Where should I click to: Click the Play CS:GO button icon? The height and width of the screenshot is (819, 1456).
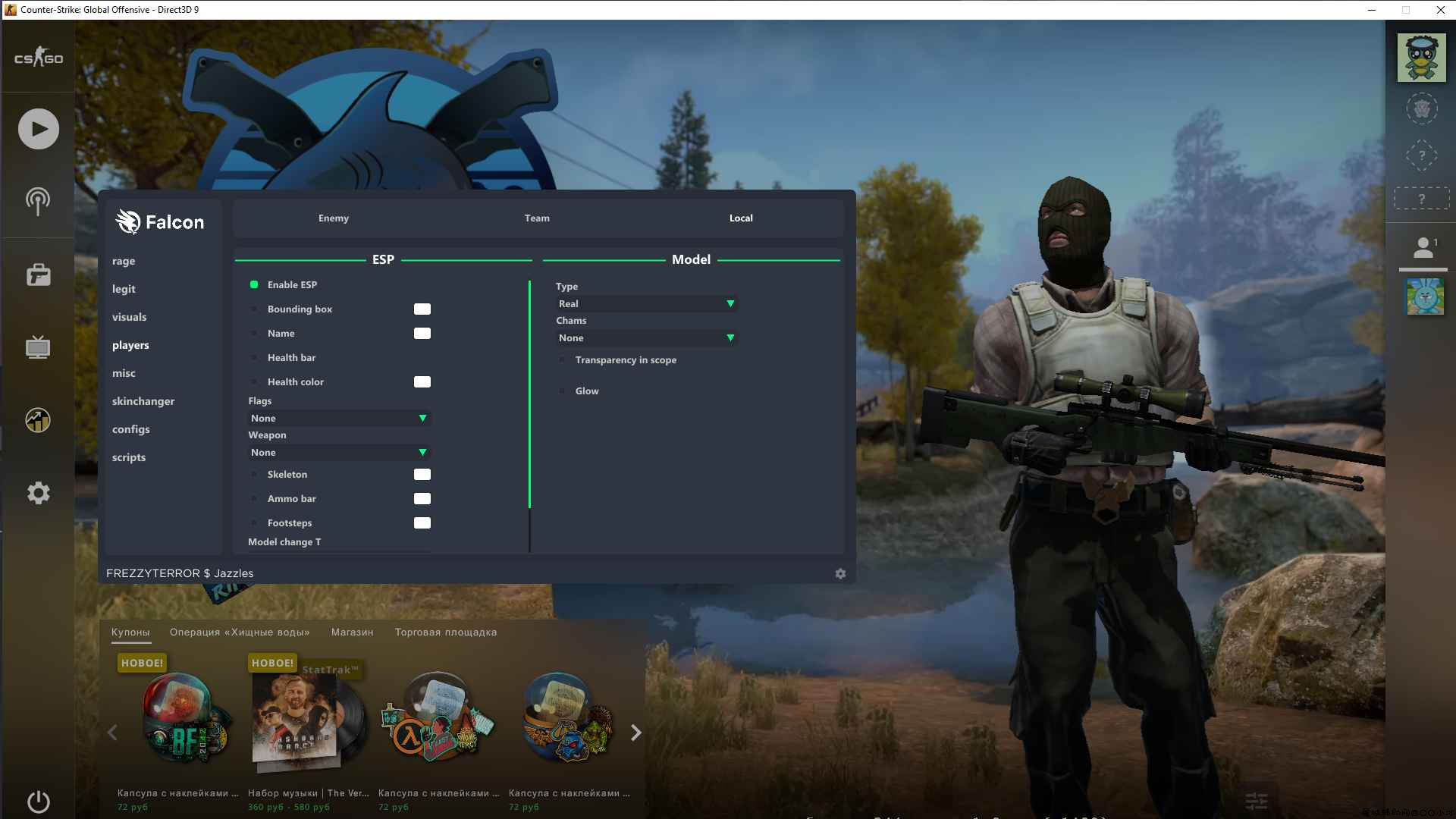tap(39, 129)
